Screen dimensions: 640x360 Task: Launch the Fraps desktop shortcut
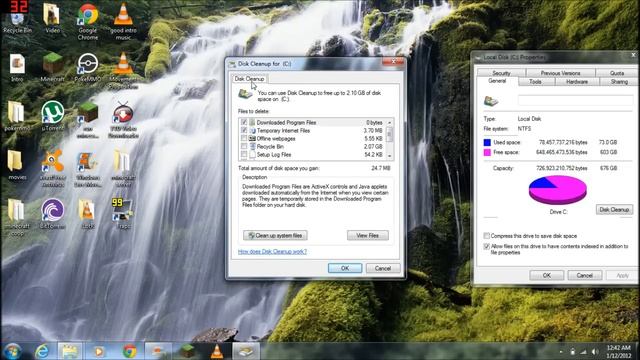123,213
